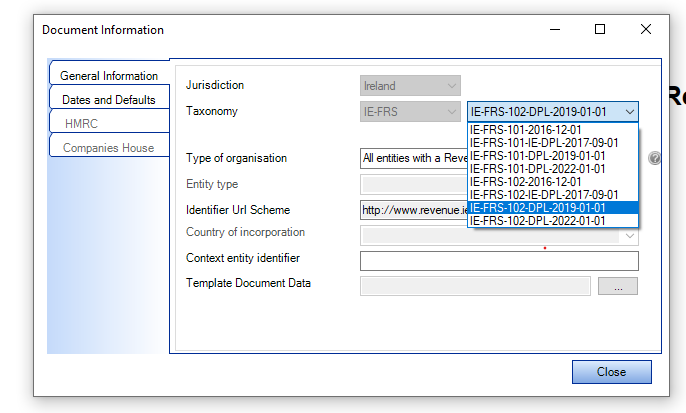
Task: Pick IE-FRS-101-DPL-2019-01-01 from list
Action: tap(537, 156)
